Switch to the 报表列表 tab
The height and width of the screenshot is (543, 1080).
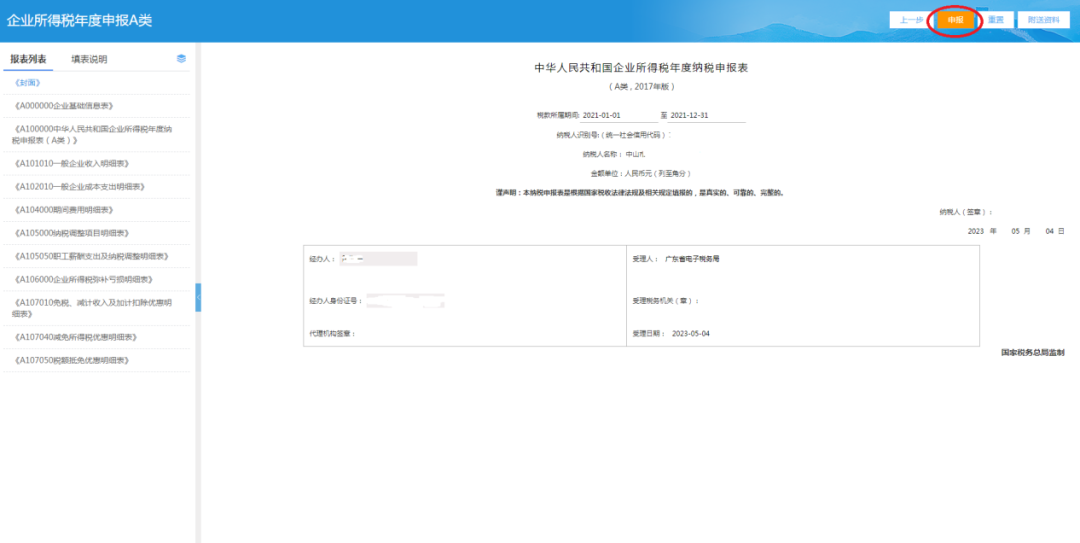(x=28, y=59)
